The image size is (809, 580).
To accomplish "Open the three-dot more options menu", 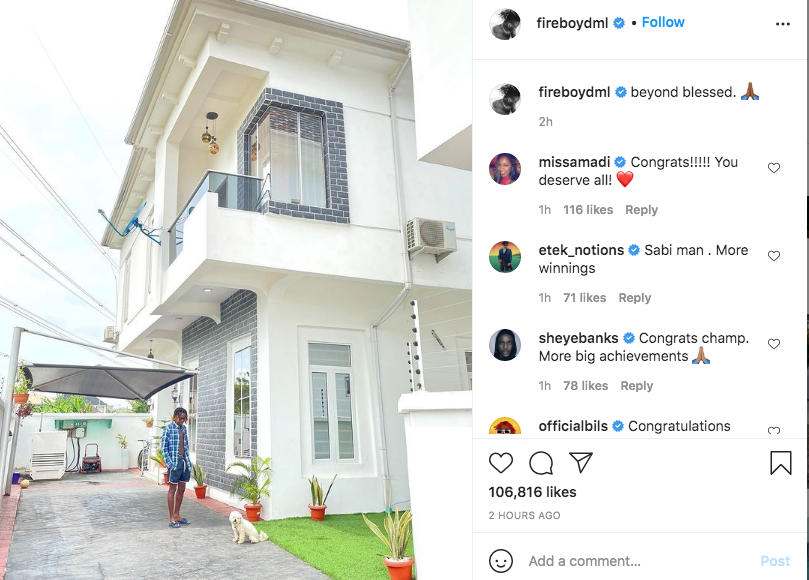I will [783, 24].
